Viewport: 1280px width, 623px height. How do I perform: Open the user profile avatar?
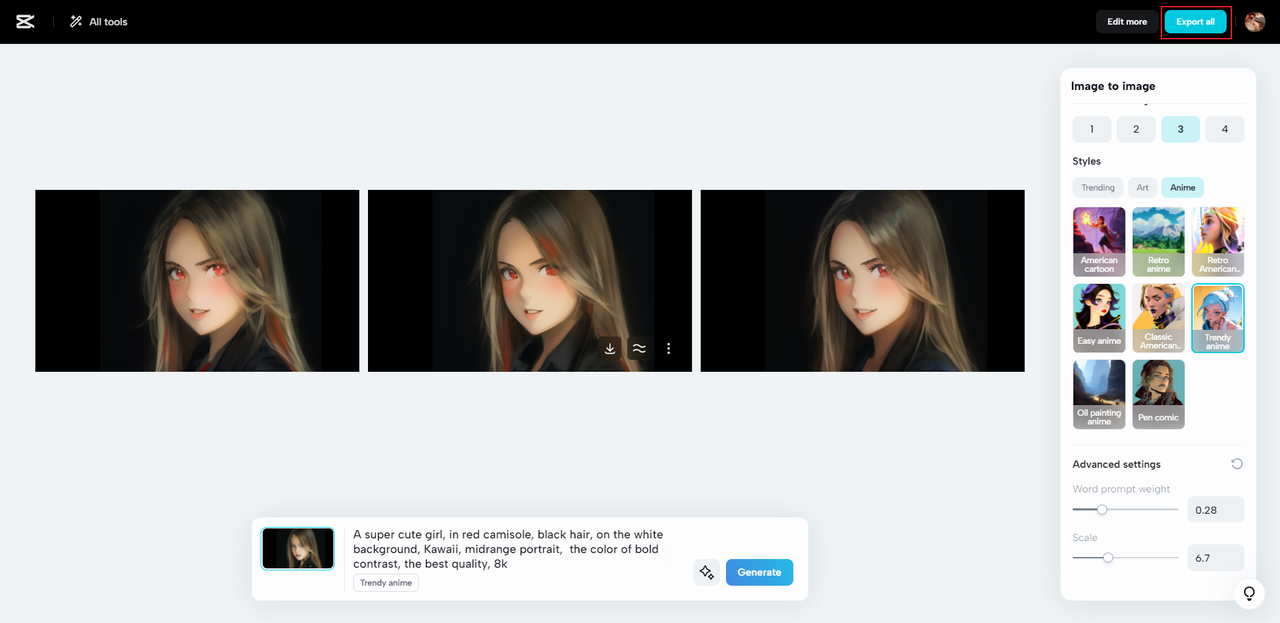click(x=1255, y=22)
